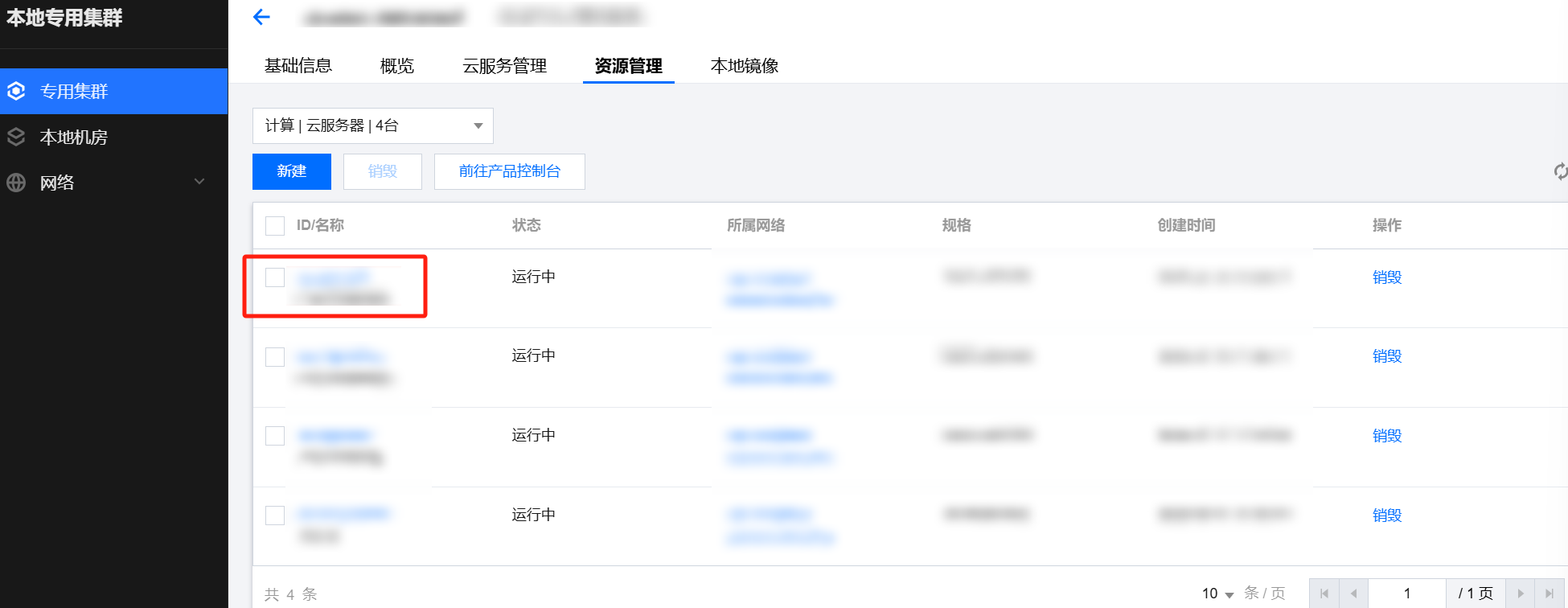Select the fourth row's checkbox
Image resolution: width=1568 pixels, height=608 pixels.
[275, 516]
